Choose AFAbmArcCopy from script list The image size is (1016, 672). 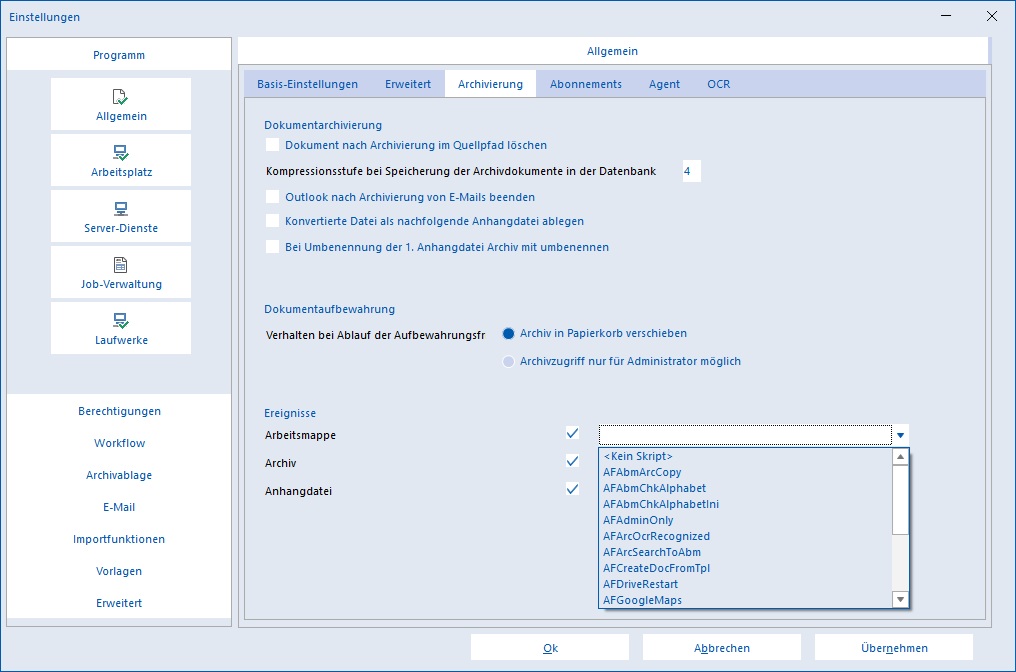pos(745,472)
